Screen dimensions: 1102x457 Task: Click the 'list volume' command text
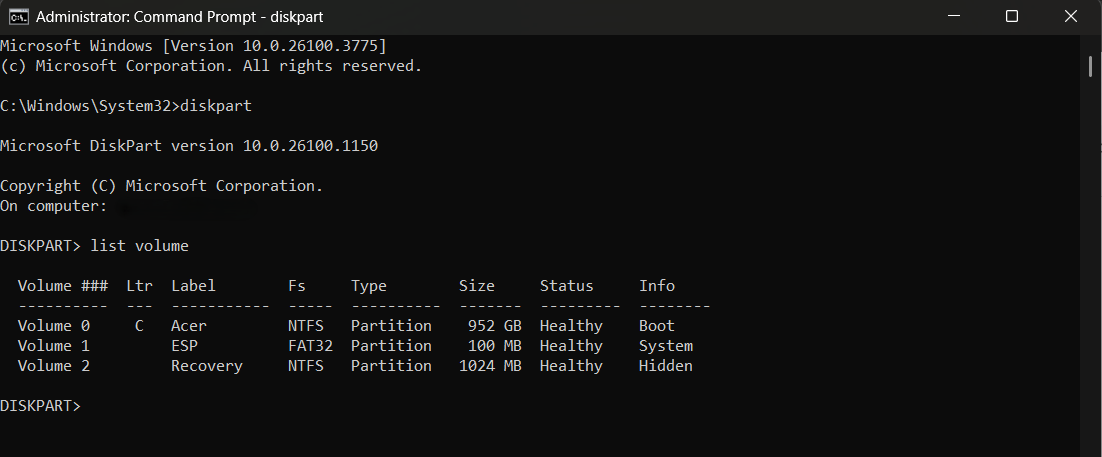(x=139, y=245)
